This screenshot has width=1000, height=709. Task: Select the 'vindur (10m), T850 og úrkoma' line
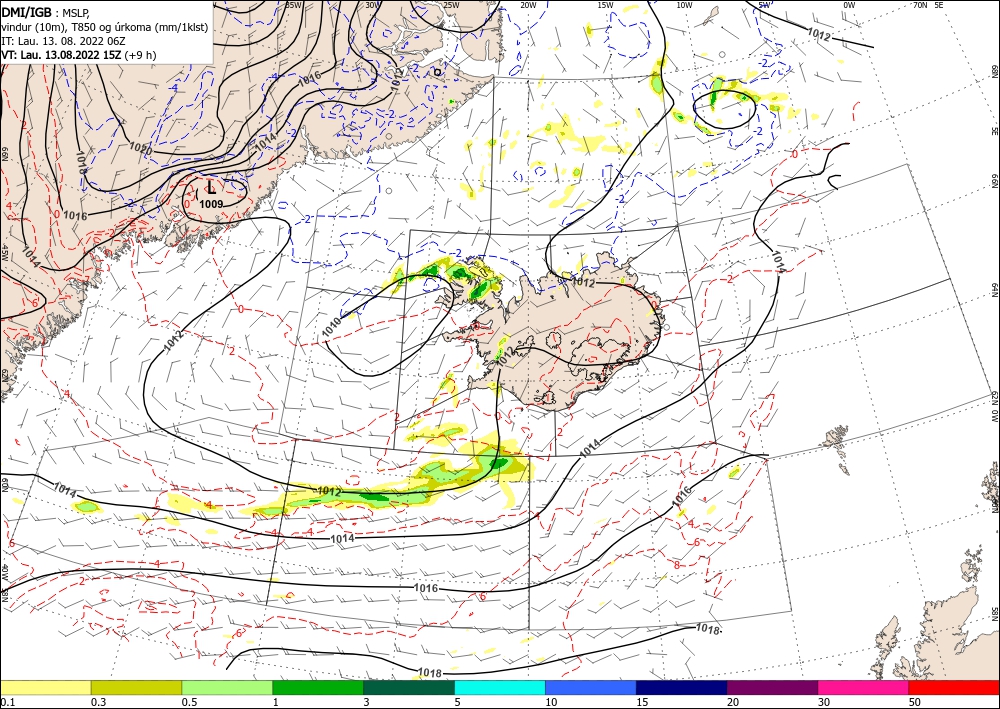(x=105, y=27)
